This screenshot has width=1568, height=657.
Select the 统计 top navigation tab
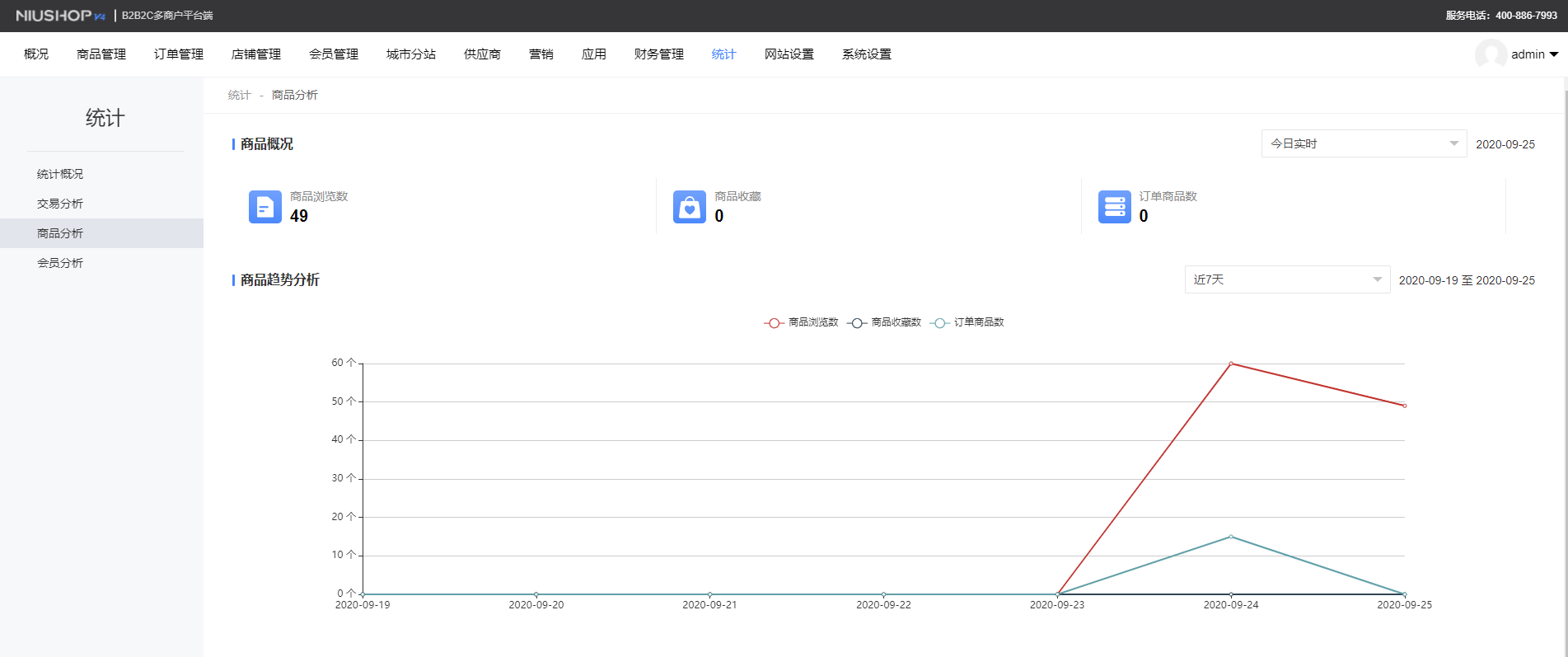[x=724, y=54]
